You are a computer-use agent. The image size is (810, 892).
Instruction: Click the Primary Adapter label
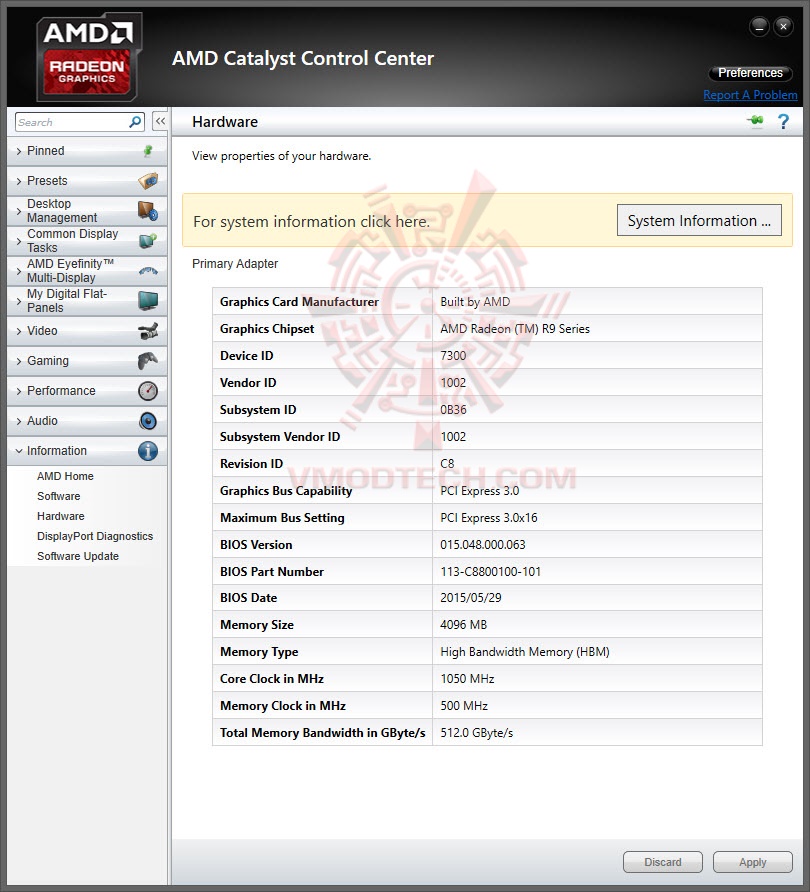[235, 263]
